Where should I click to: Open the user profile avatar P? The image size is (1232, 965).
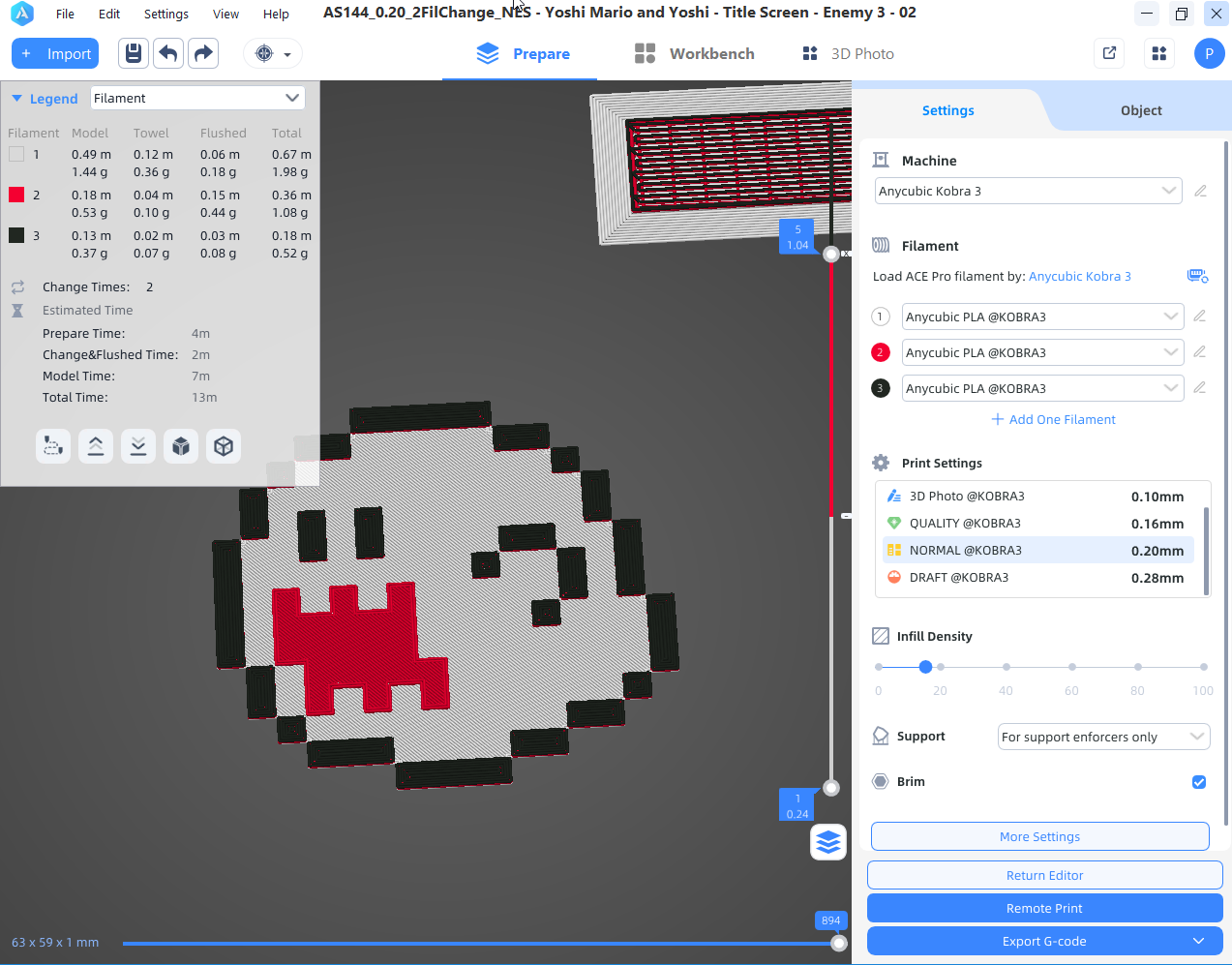pyautogui.click(x=1209, y=53)
